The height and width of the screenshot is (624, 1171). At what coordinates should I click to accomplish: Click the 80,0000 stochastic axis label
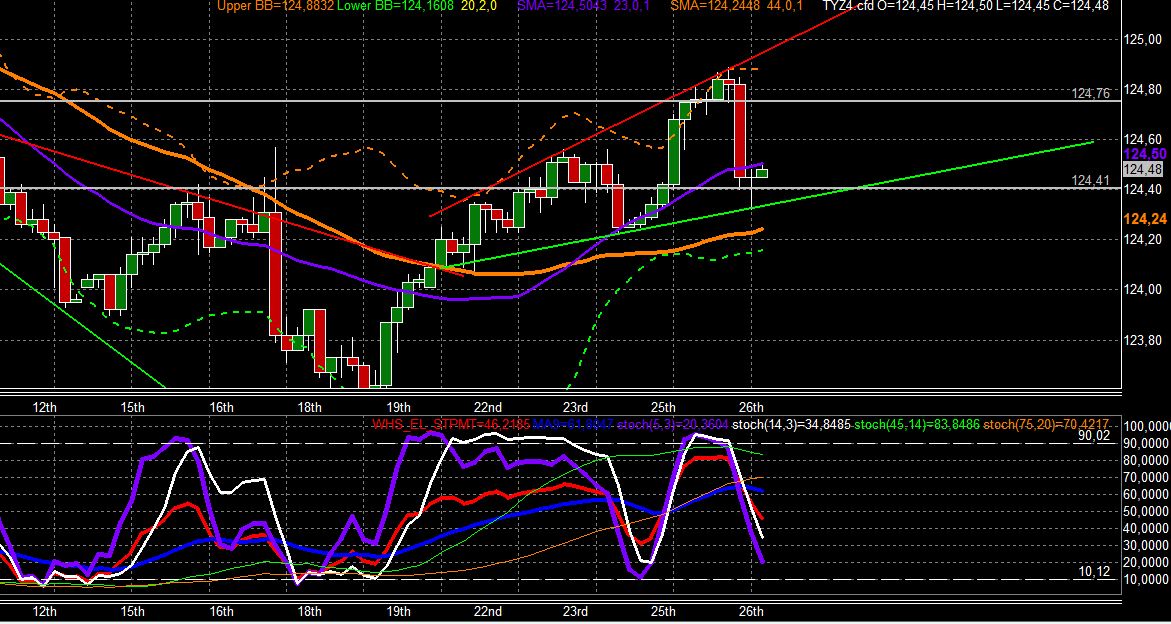[x=1148, y=461]
